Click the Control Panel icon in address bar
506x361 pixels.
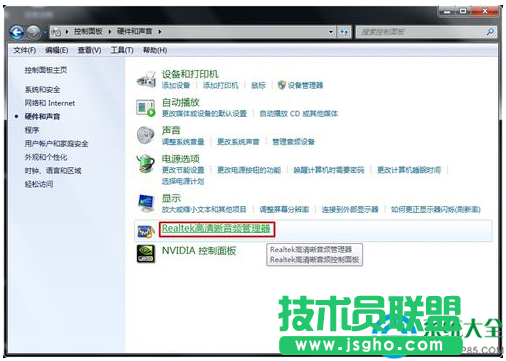[57, 32]
